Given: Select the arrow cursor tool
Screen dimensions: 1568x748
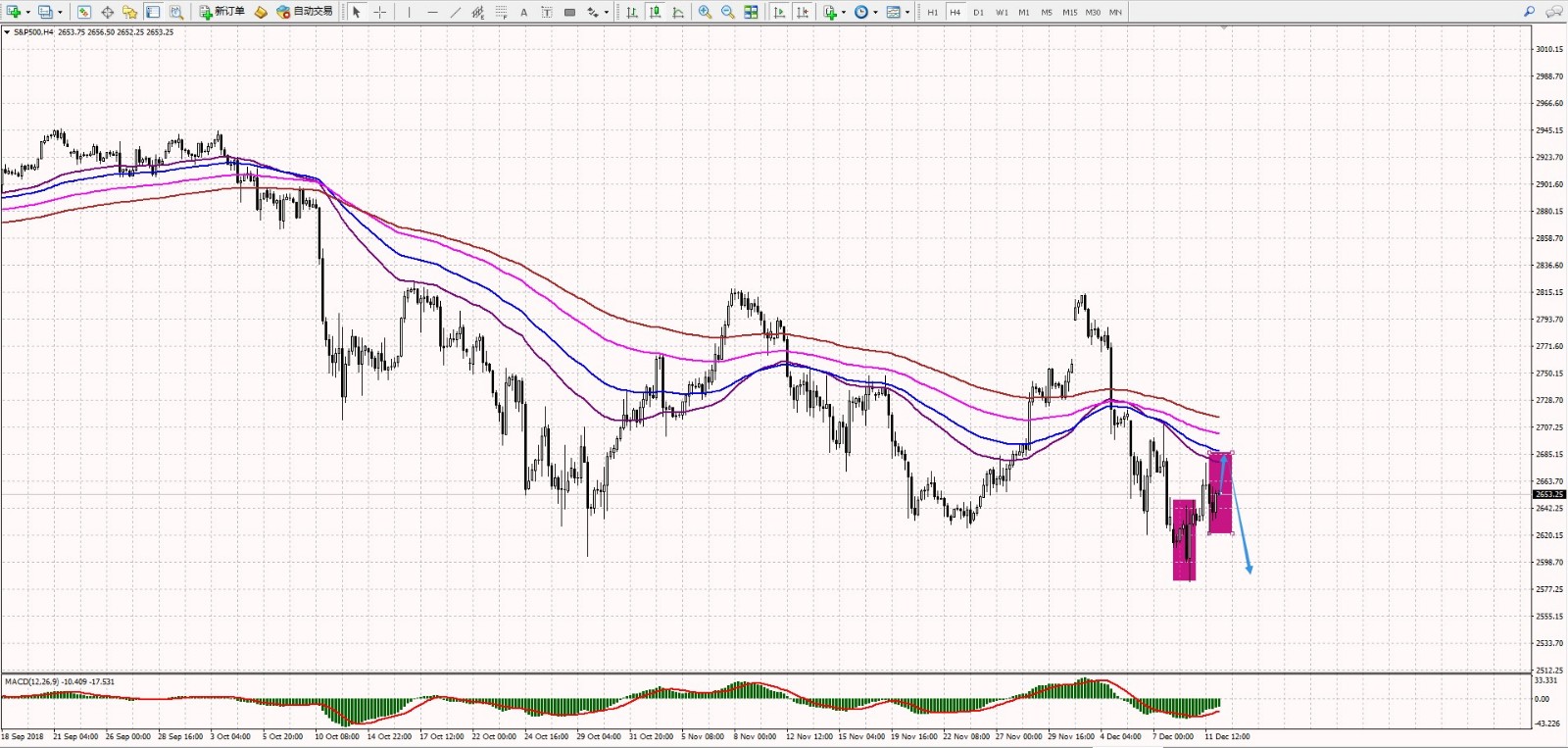Looking at the screenshot, I should (357, 12).
